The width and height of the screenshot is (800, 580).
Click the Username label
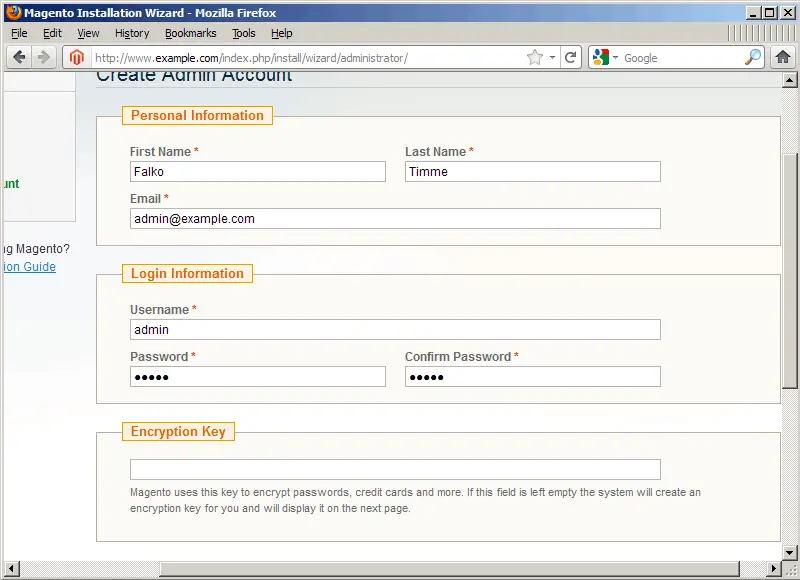(x=159, y=310)
